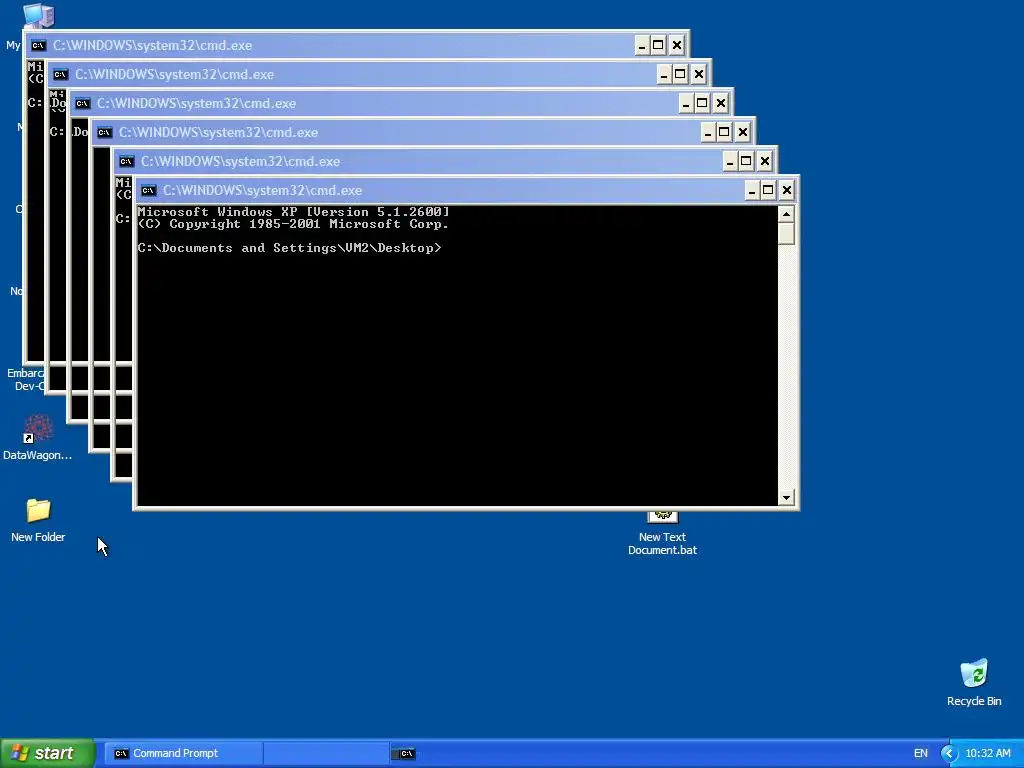This screenshot has width=1024, height=768.
Task: Open the system menu icon of the frontmost cmd window
Action: tap(148, 191)
